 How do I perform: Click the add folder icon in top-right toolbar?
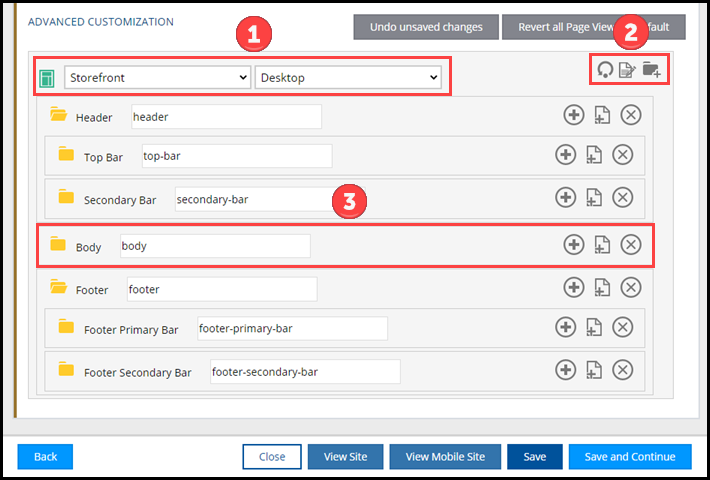pyautogui.click(x=652, y=69)
